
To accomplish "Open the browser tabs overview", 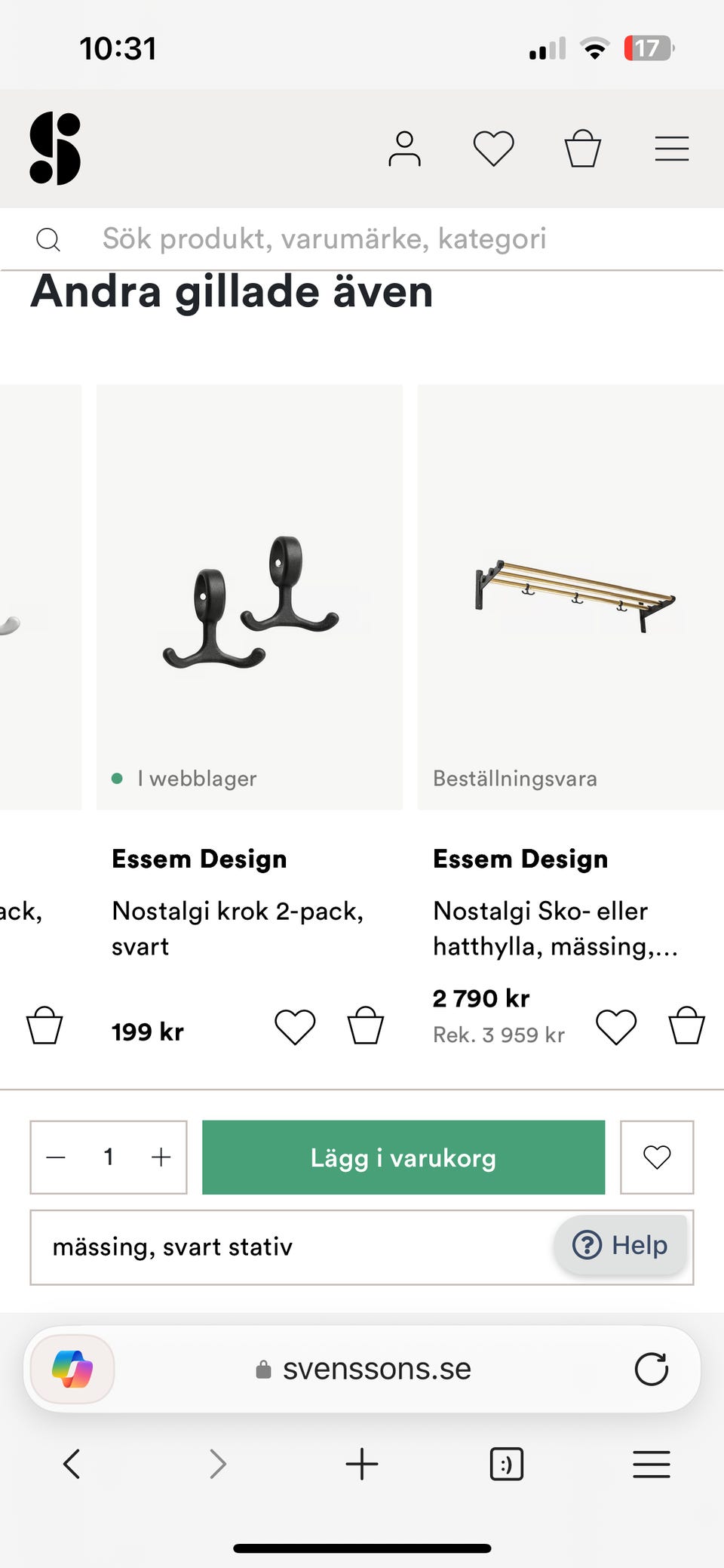I will click(x=507, y=1465).
